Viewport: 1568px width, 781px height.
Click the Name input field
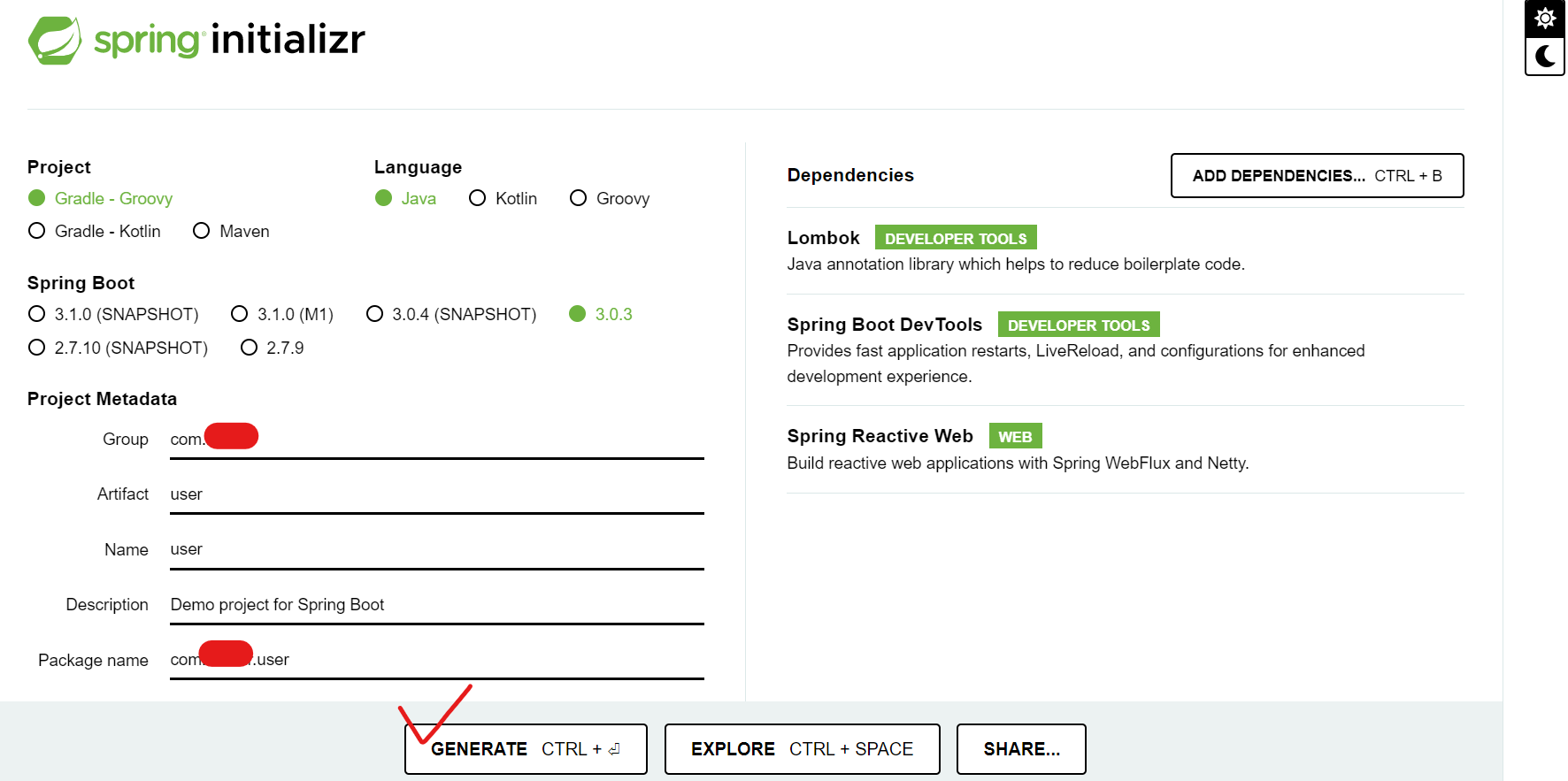437,549
